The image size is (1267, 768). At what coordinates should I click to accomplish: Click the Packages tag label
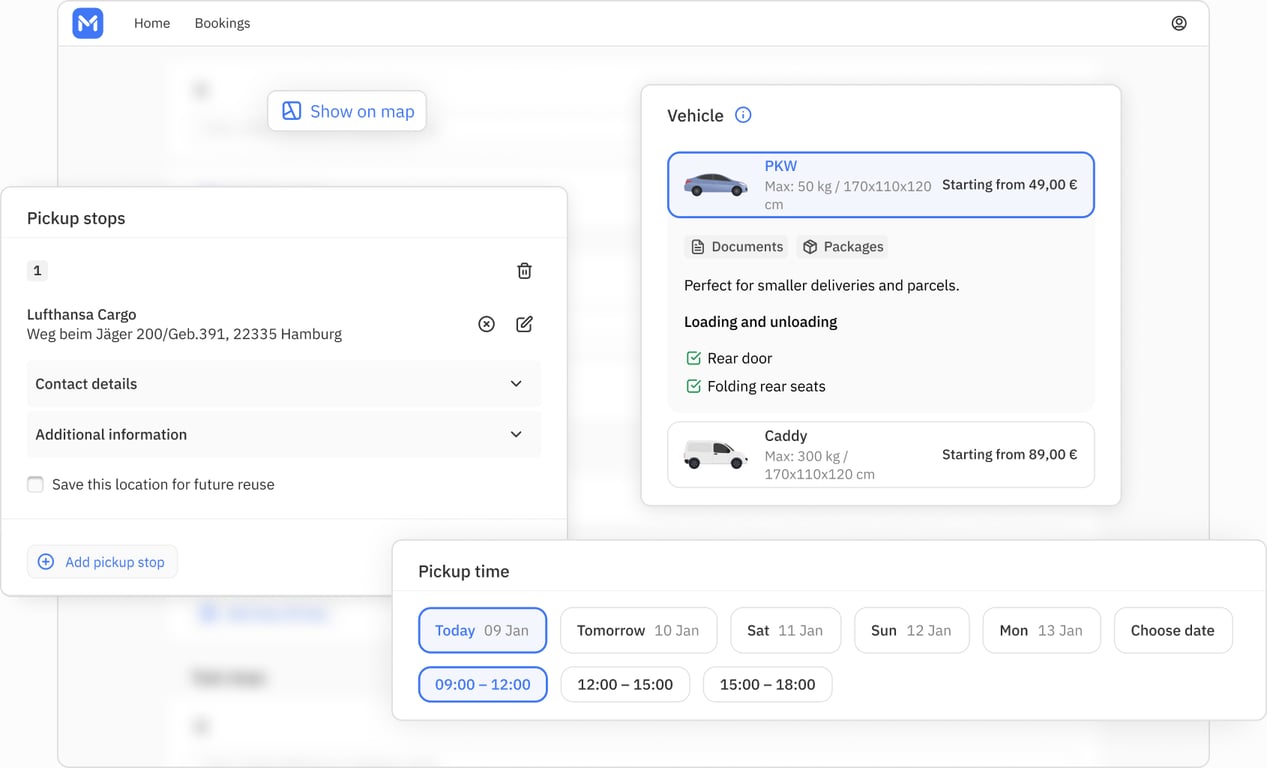(853, 247)
